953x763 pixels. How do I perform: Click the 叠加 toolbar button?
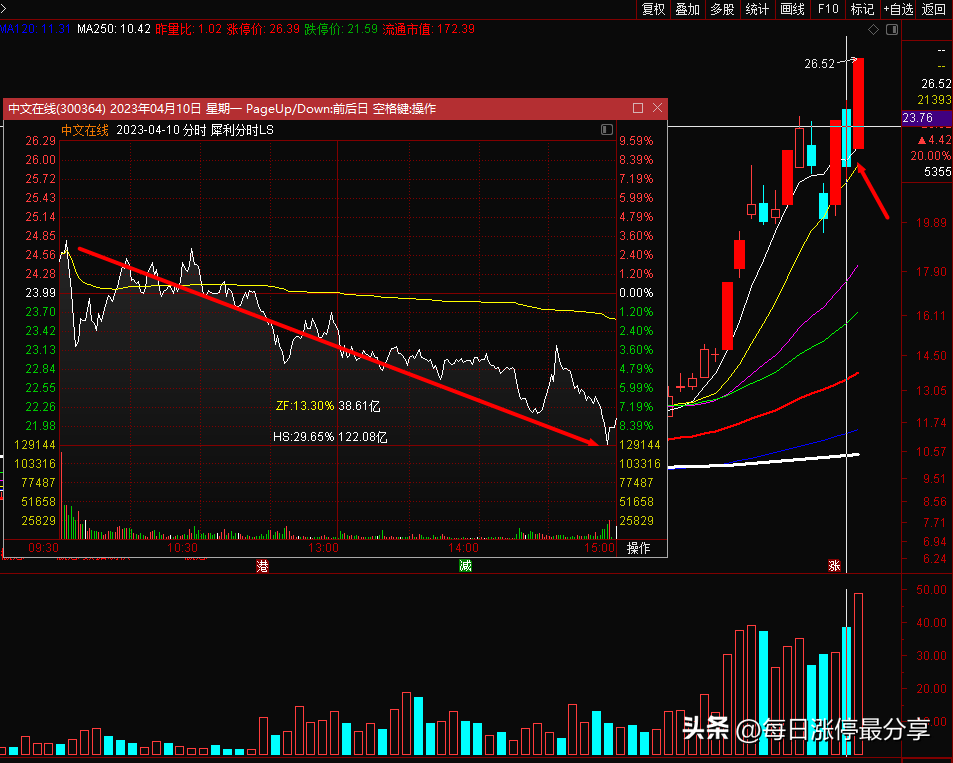[x=688, y=9]
